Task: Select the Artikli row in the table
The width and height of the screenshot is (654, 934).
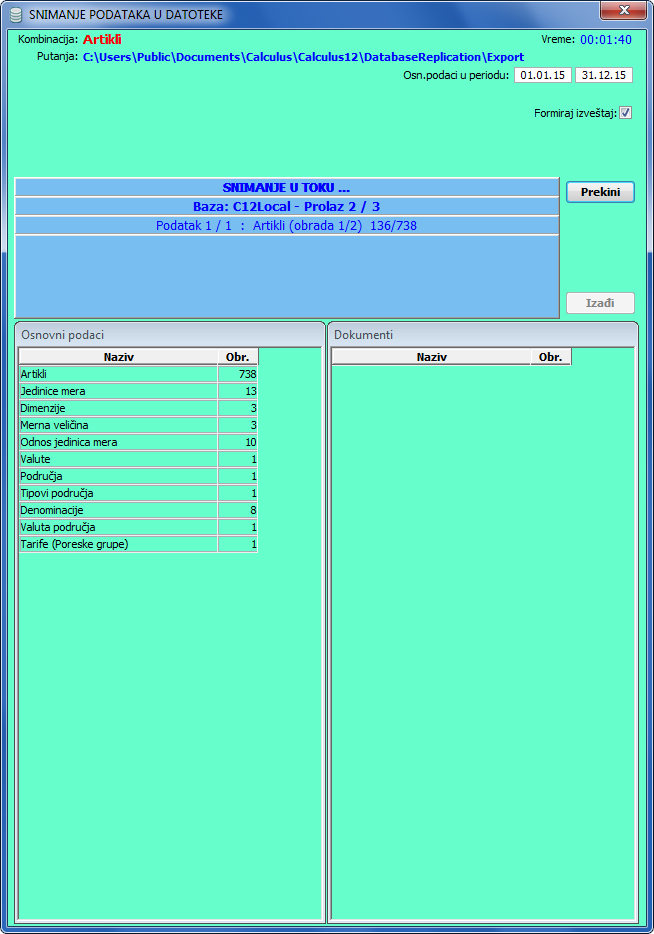Action: pos(118,374)
